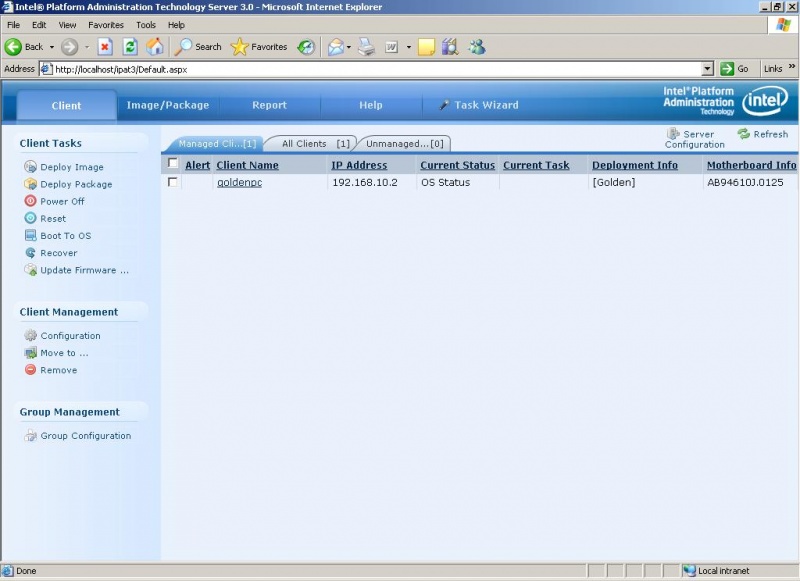This screenshot has height=581, width=800.
Task: Expand the Back button history dropdown
Action: 53,46
